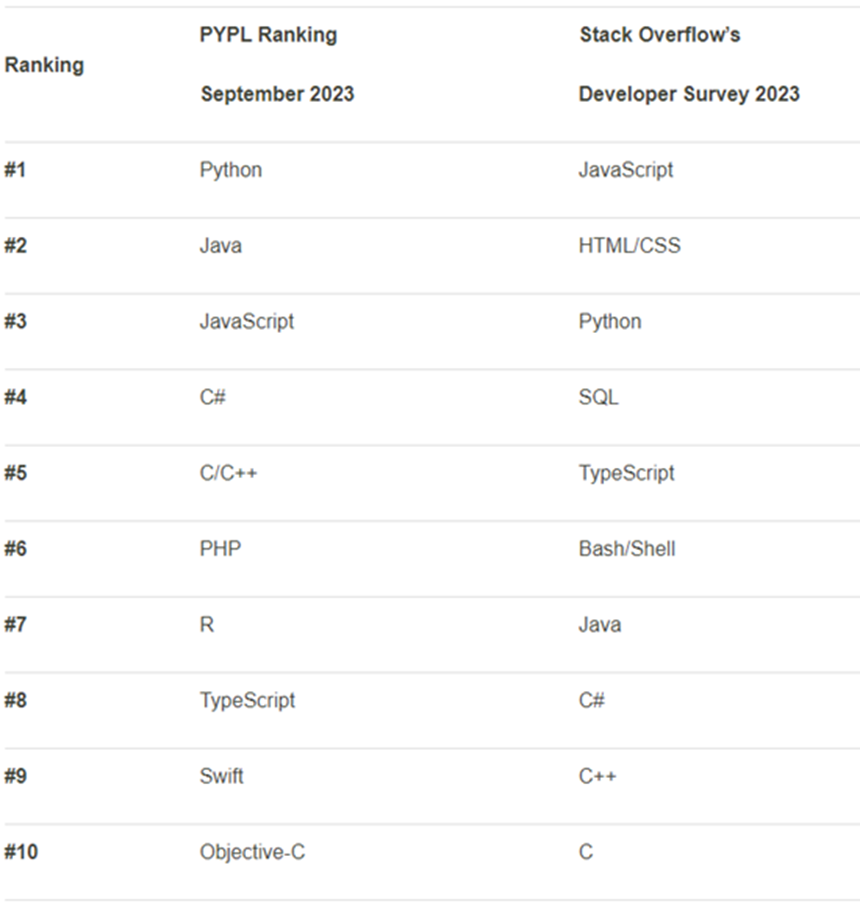860x907 pixels.
Task: Select the R language cell
Action: 207,625
